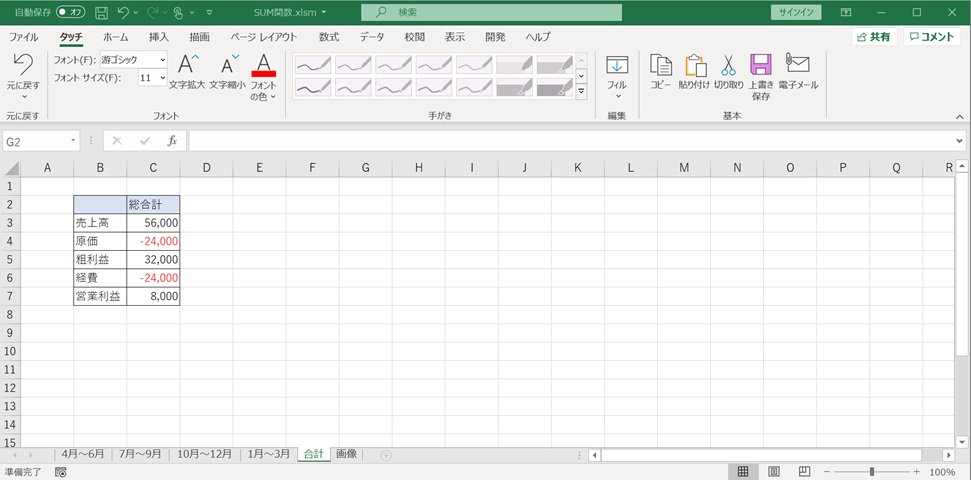Expand the Name Box dropdown arrow
The image size is (971, 482).
pos(73,141)
